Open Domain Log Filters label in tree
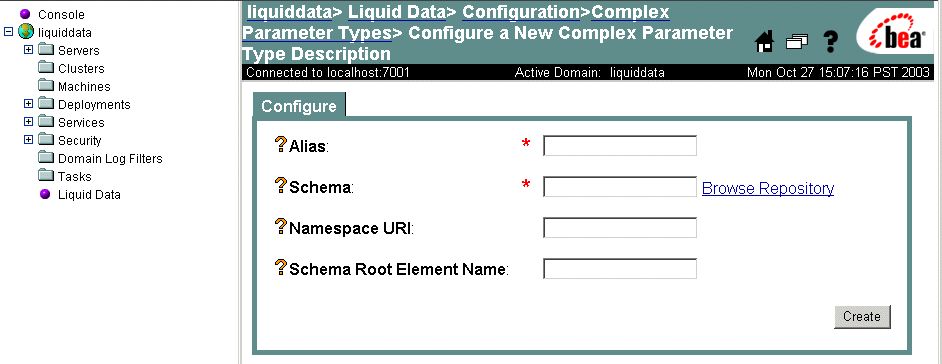The width and height of the screenshot is (942, 364). tap(111, 159)
